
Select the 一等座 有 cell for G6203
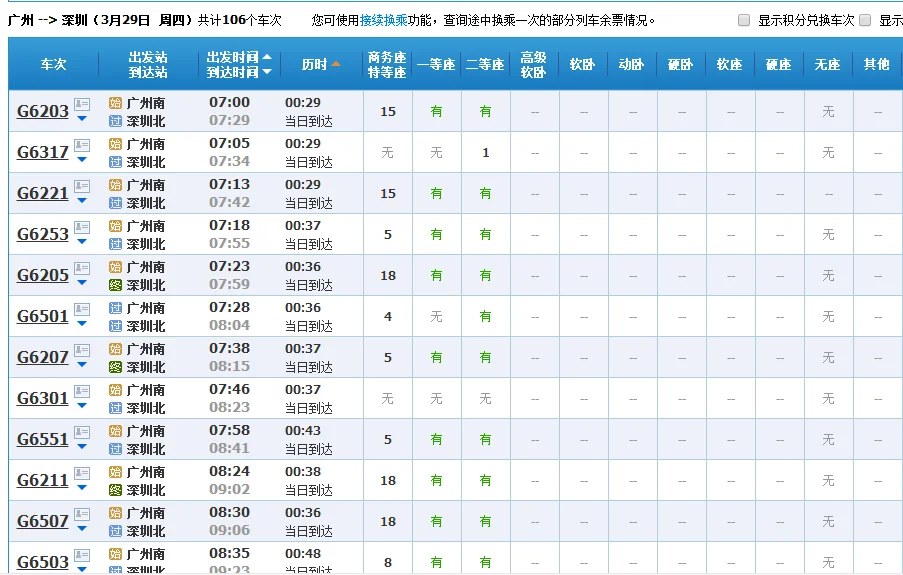437,111
